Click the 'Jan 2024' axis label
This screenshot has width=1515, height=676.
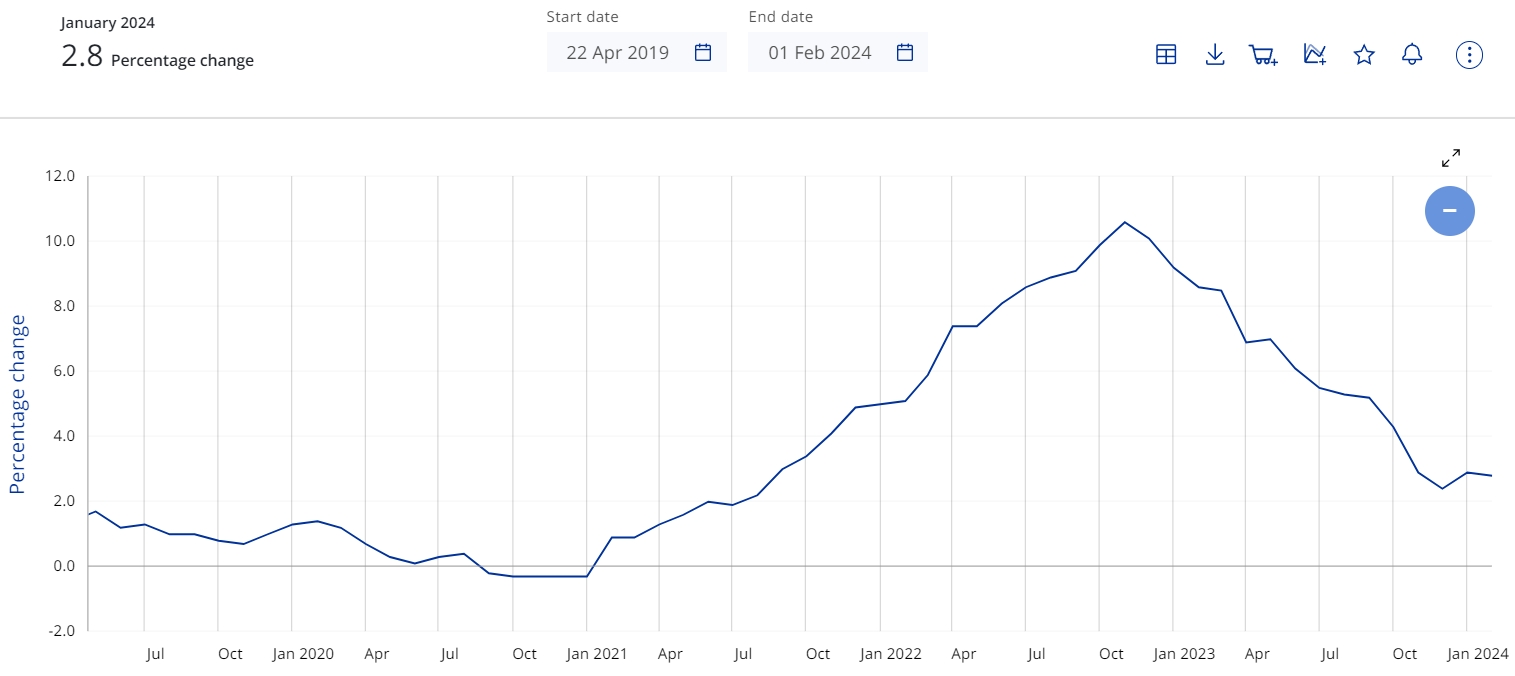point(1478,654)
